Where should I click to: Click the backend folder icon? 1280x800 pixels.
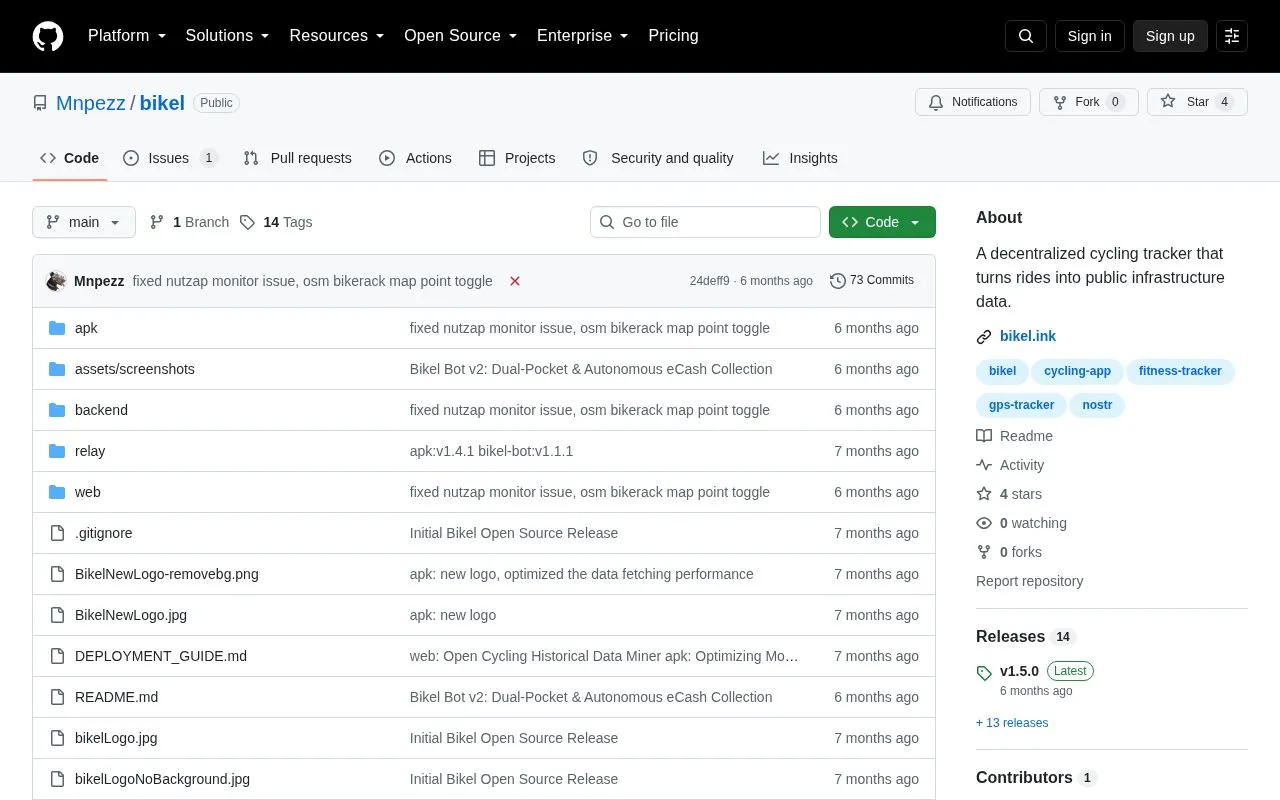pos(57,410)
